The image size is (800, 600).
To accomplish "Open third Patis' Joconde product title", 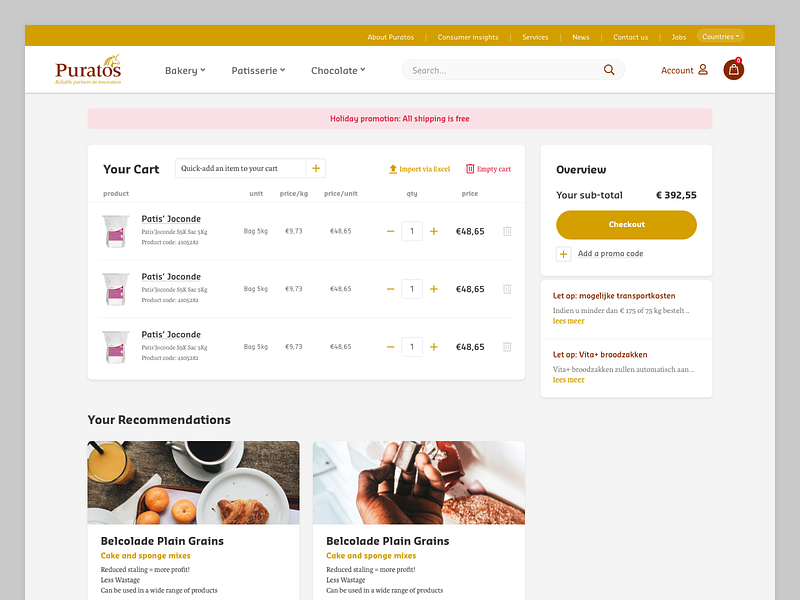I will [171, 334].
